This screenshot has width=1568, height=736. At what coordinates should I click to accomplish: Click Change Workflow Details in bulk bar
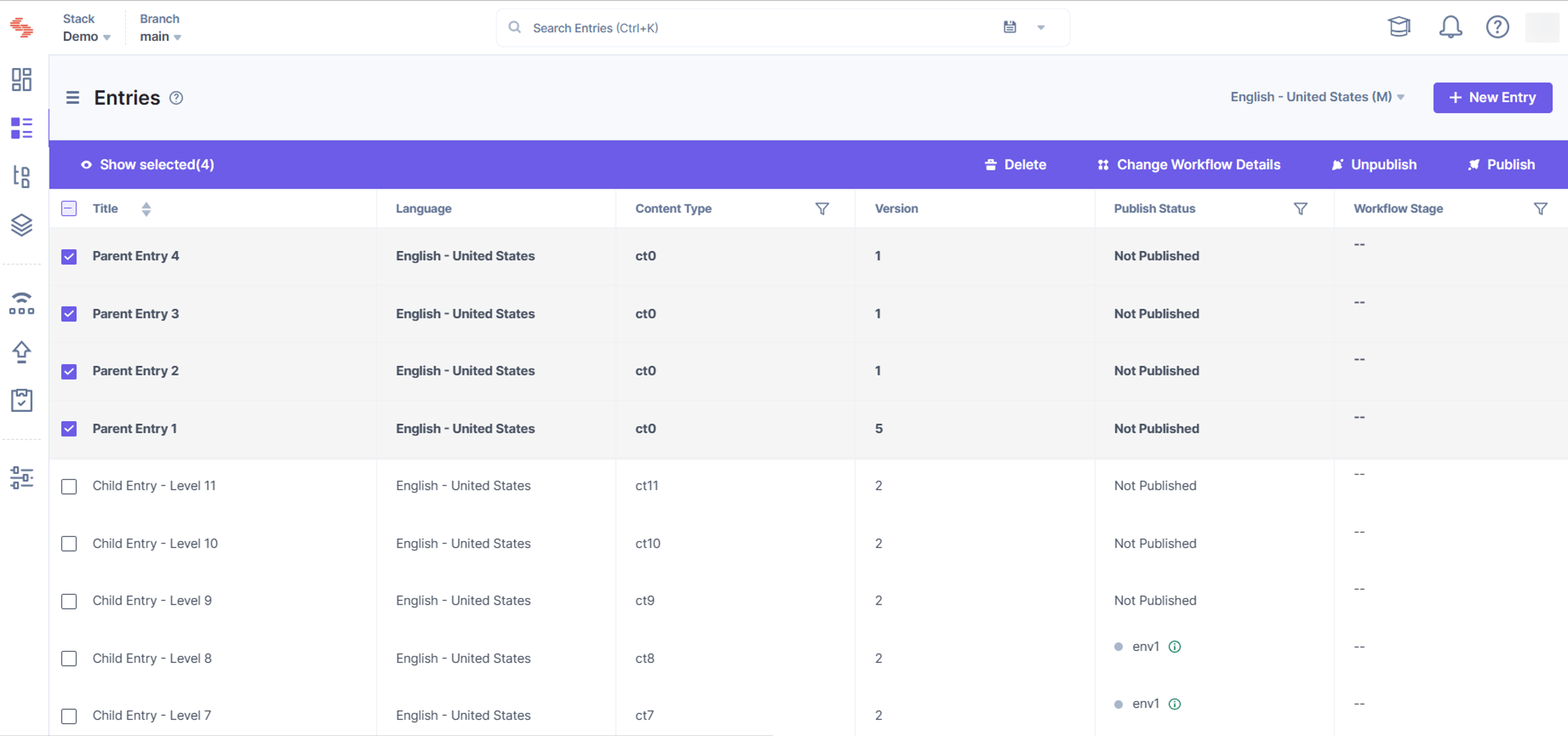click(1189, 165)
